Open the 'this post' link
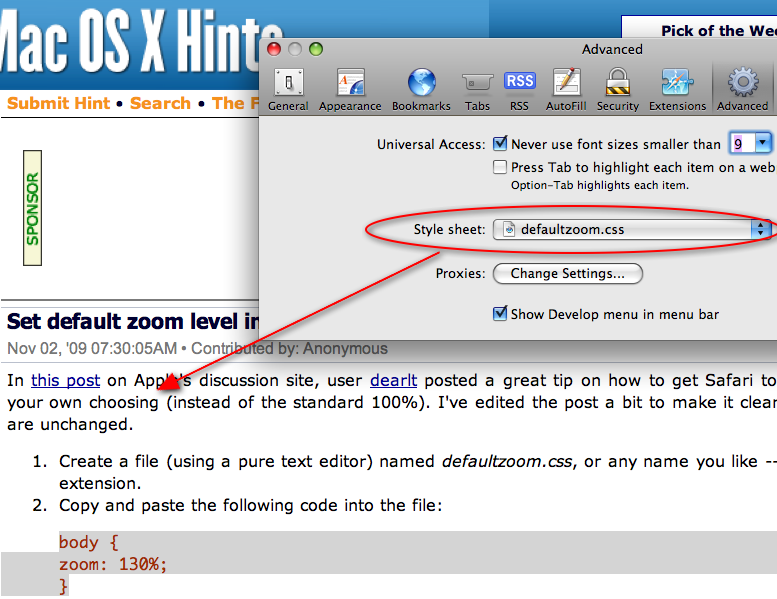The width and height of the screenshot is (777, 599). [x=65, y=381]
